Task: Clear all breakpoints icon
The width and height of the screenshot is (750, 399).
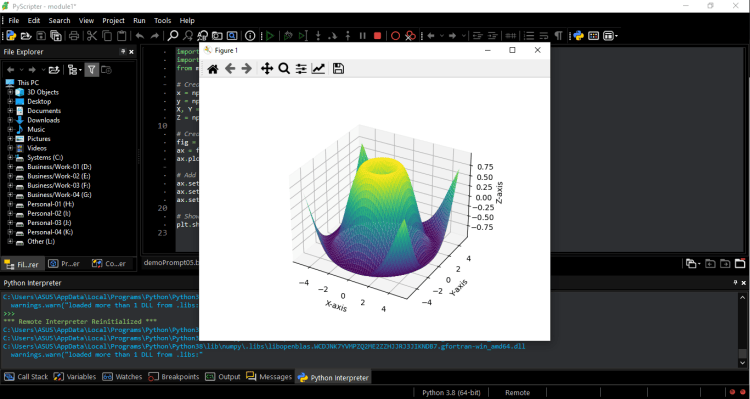Action: click(x=410, y=35)
